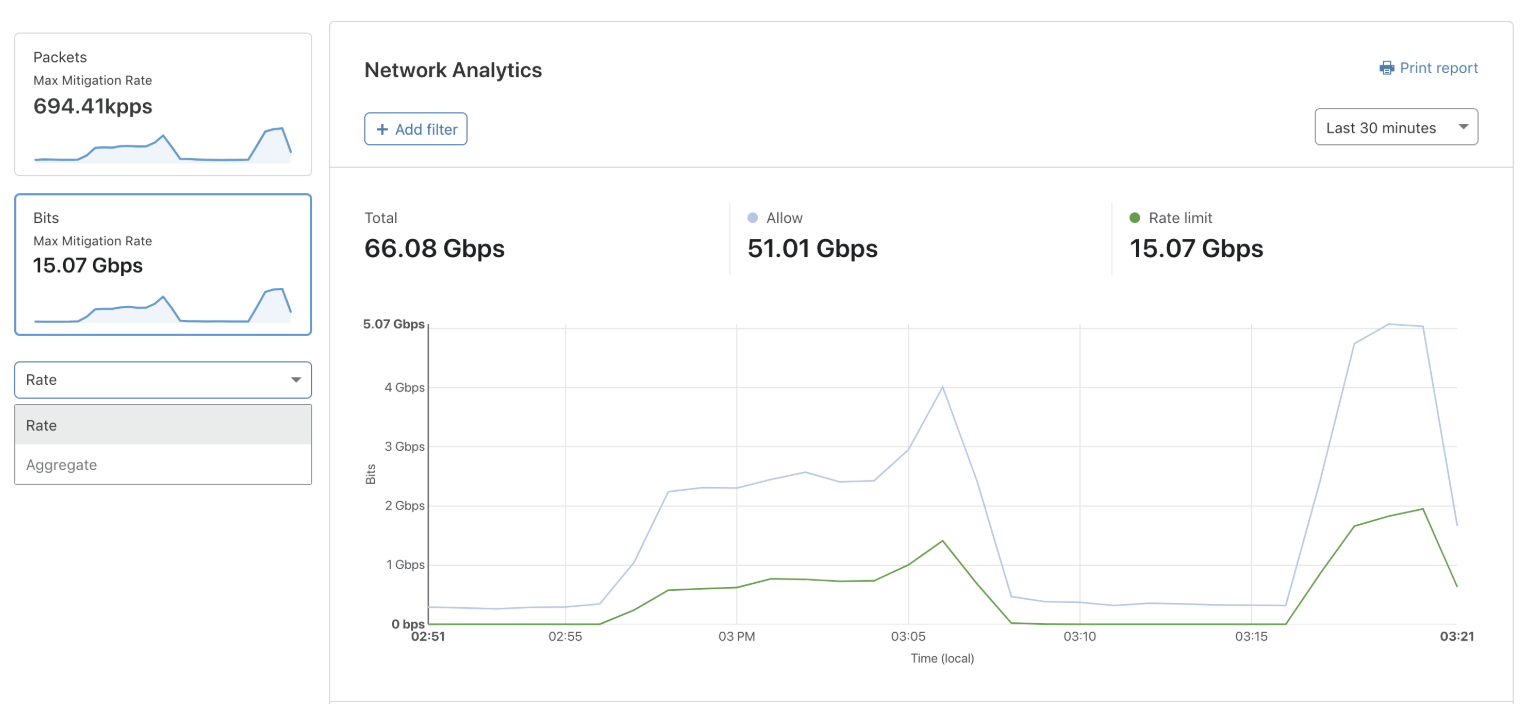This screenshot has height=718, width=1526.
Task: Open the Last 30 minutes dropdown arrow
Action: point(1464,127)
